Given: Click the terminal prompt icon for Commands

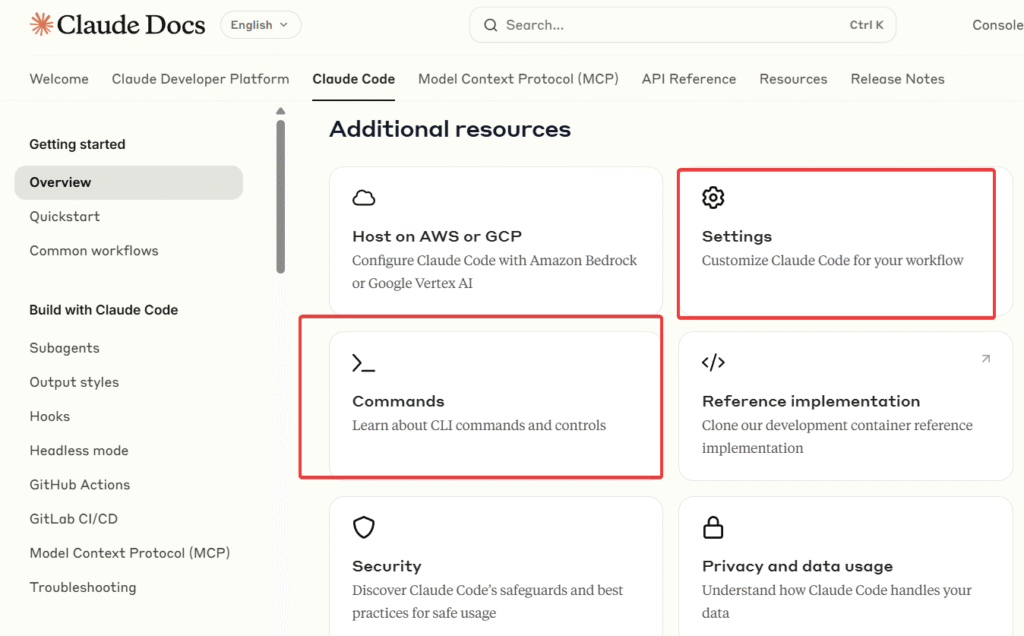Looking at the screenshot, I should click(x=364, y=363).
